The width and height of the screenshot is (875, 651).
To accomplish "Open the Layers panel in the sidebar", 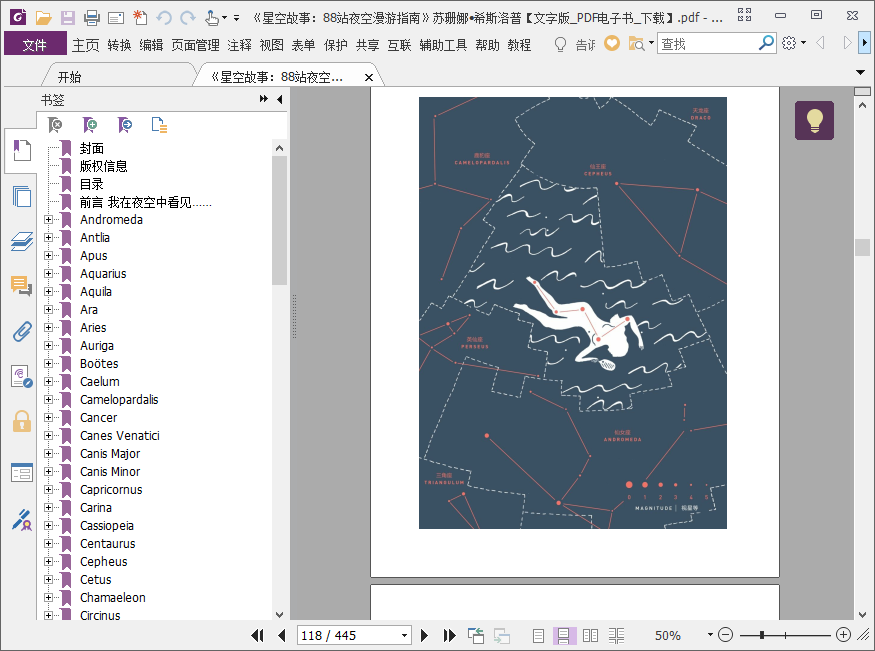I will (22, 241).
